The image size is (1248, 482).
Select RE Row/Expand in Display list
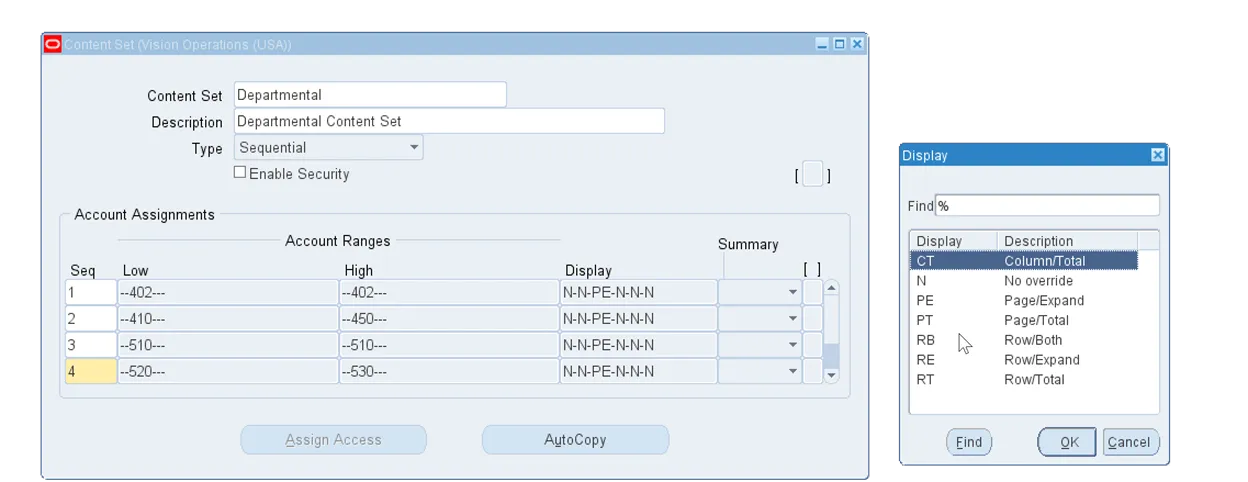1023,360
